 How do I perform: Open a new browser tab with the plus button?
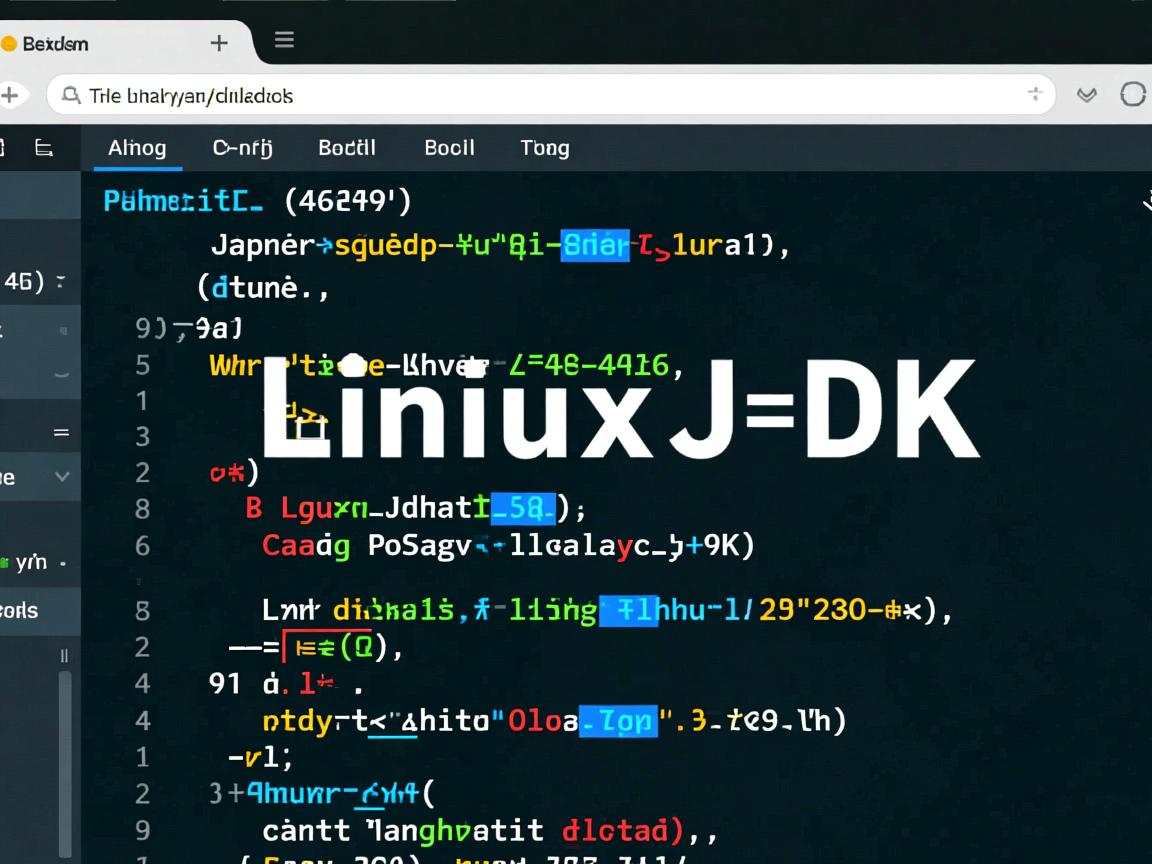click(x=218, y=41)
